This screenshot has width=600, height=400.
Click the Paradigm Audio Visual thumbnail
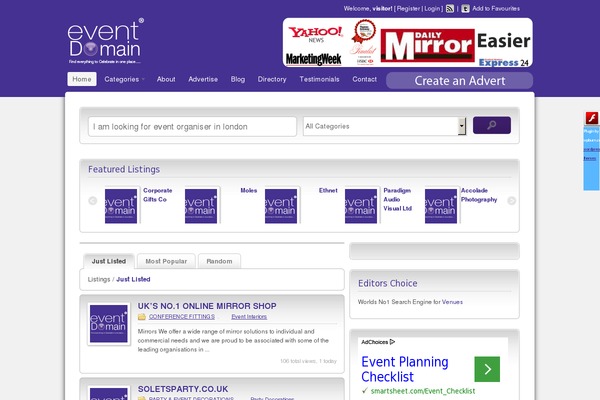point(361,206)
